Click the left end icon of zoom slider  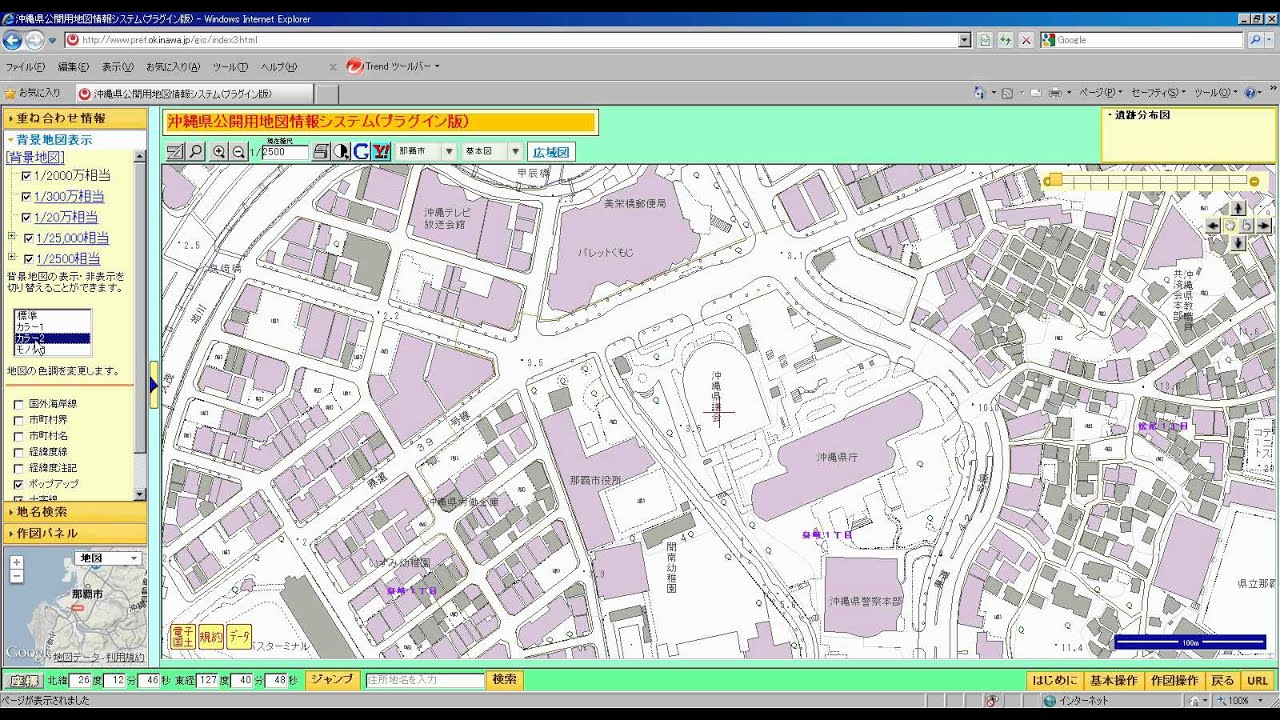click(1047, 181)
